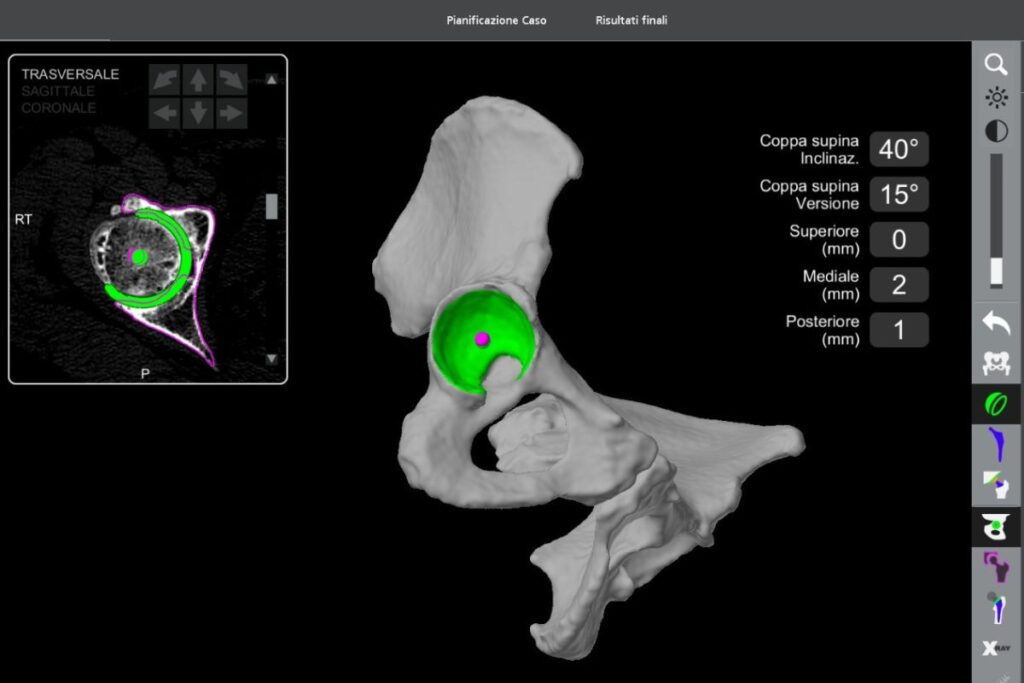Click the rotate-clockwise arrow in the CT panel
The width and height of the screenshot is (1024, 683).
(232, 79)
